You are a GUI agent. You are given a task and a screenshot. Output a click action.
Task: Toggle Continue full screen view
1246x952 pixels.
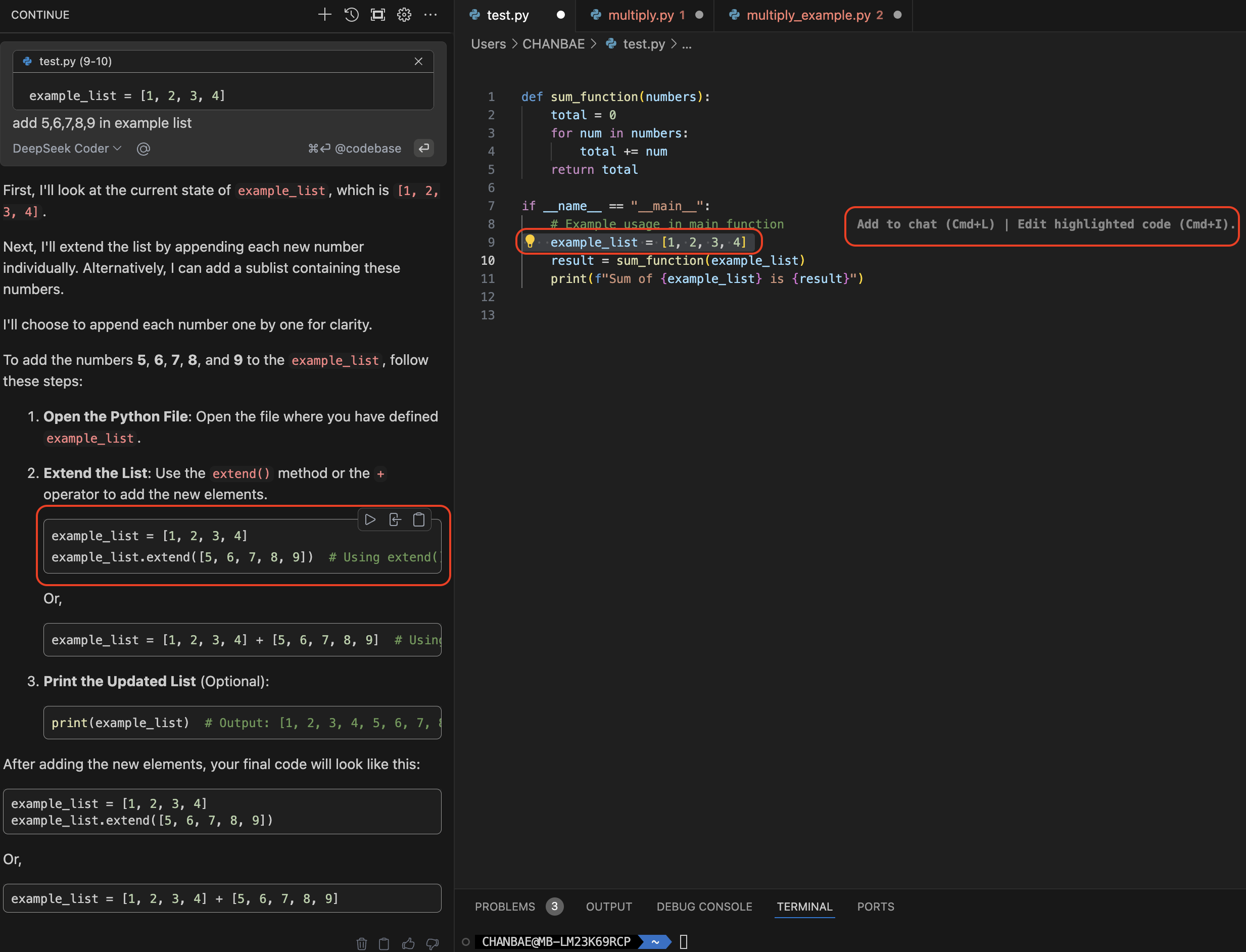[378, 15]
